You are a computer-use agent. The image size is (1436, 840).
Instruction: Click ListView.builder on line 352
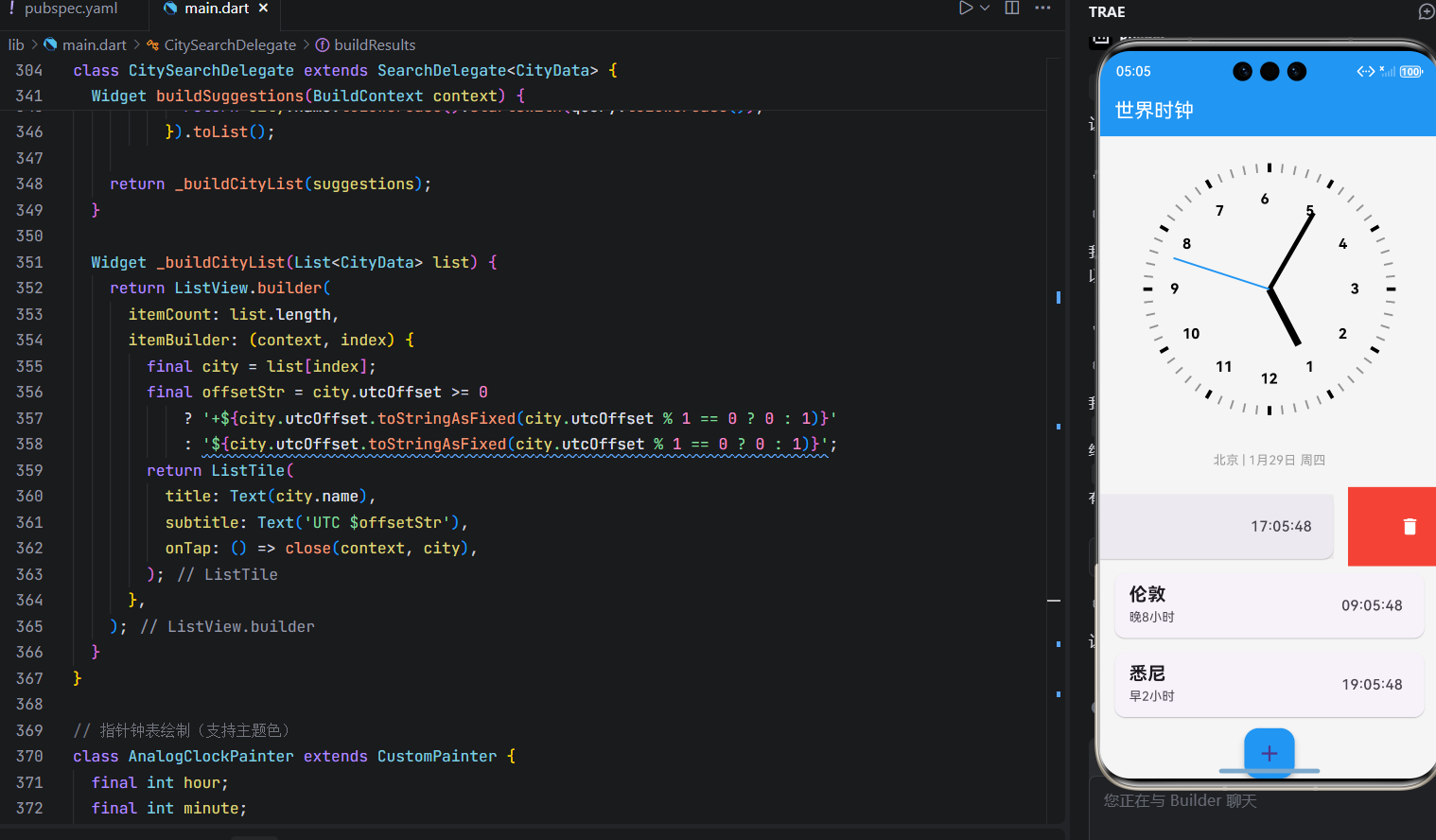[x=249, y=288]
